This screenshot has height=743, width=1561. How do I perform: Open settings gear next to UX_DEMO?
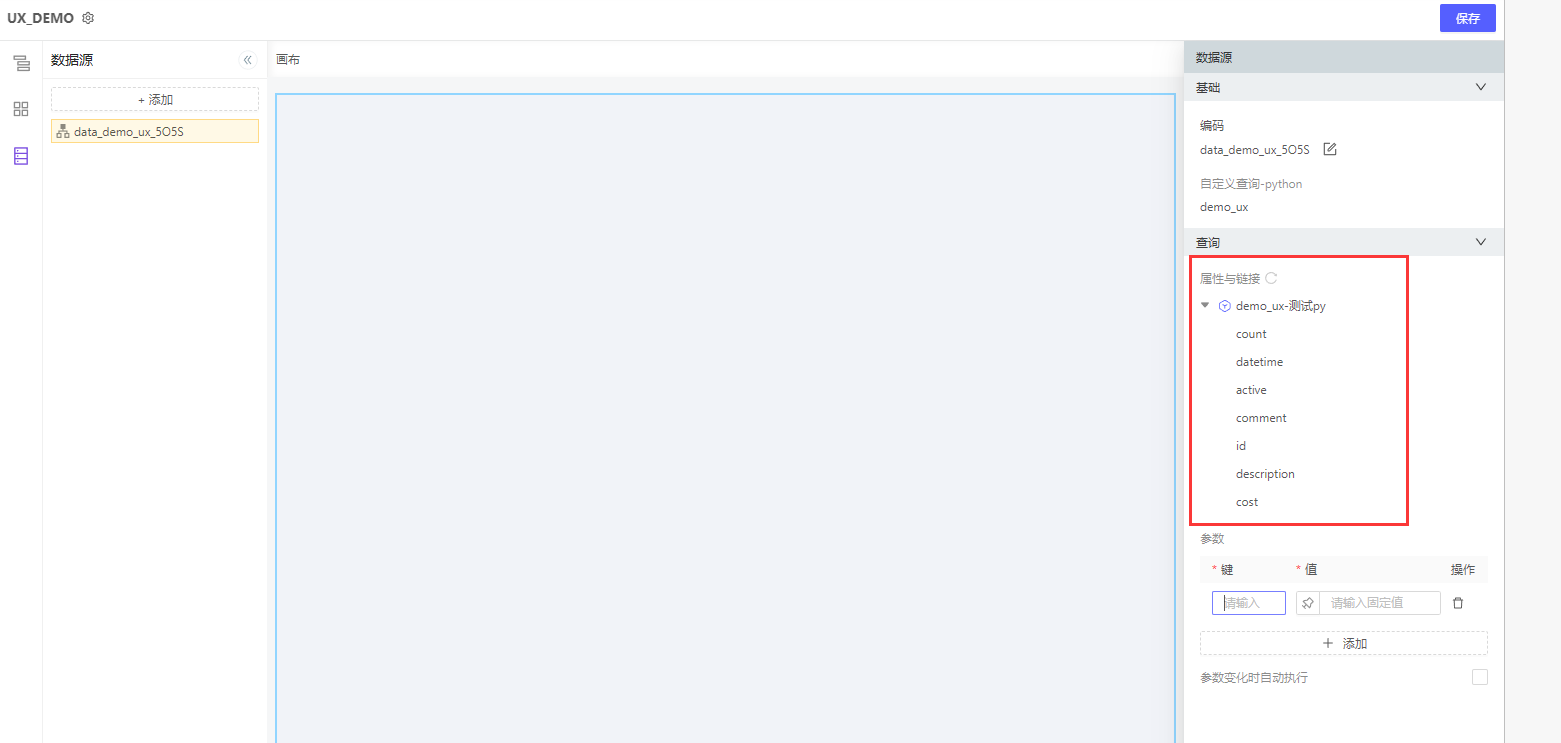[88, 18]
